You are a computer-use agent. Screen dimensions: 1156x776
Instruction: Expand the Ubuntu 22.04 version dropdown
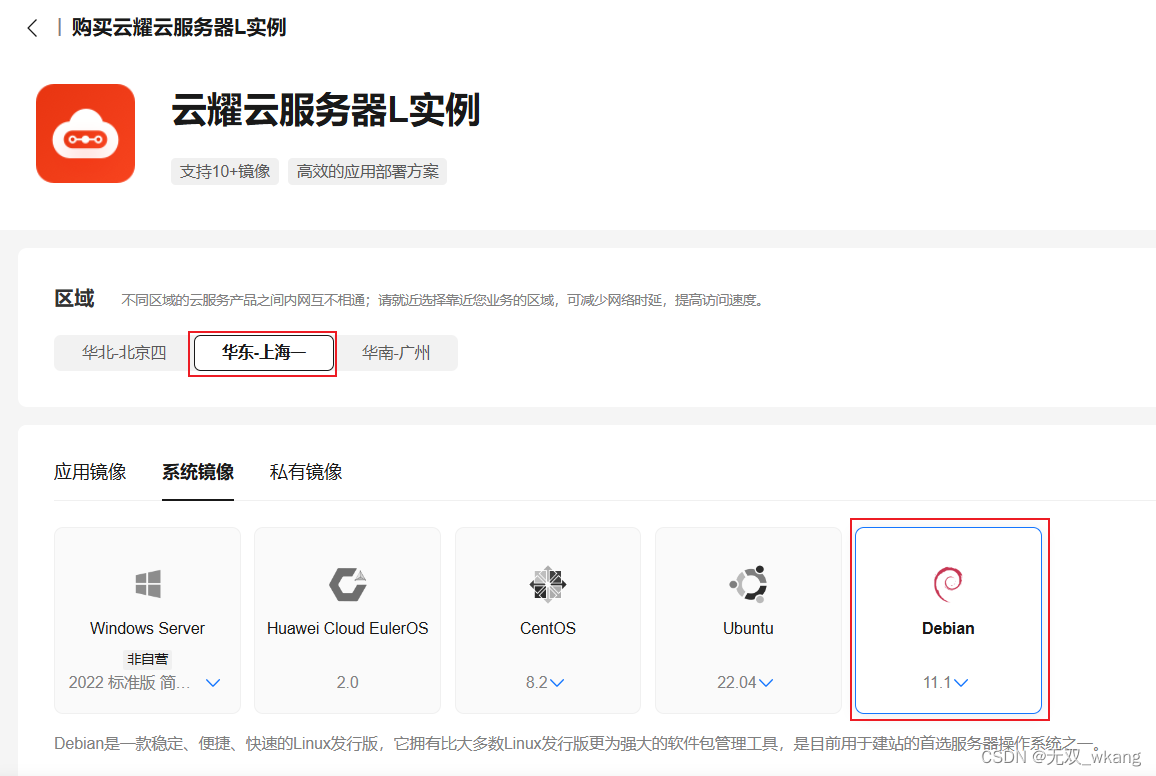tap(766, 683)
